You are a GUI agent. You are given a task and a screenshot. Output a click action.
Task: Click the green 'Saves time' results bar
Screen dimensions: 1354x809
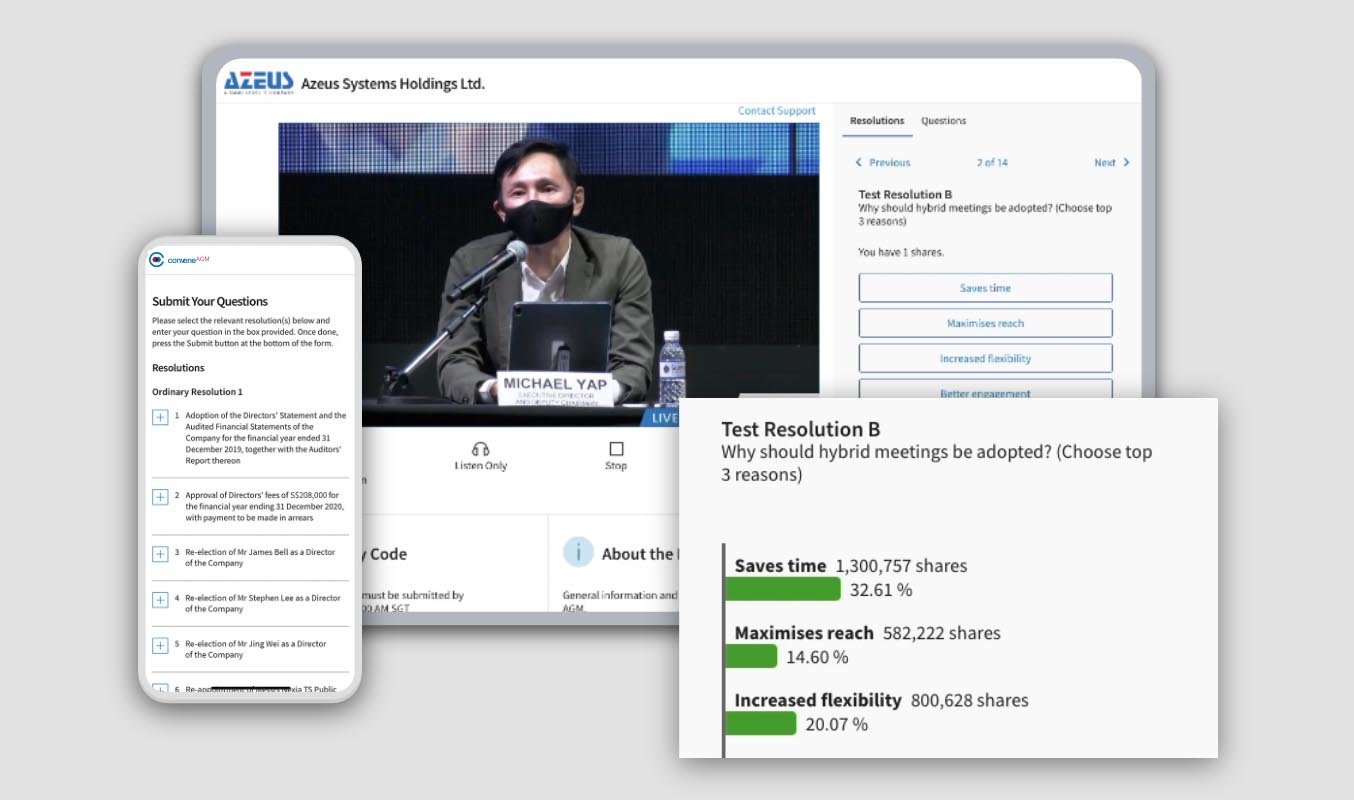[782, 589]
